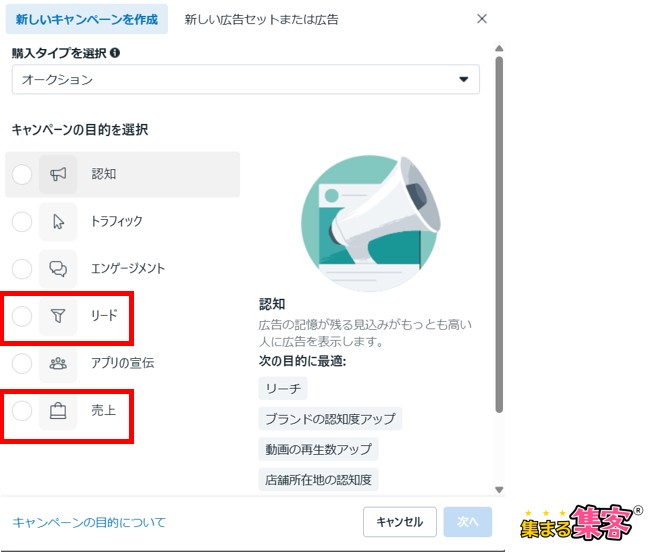Click the 売上 objective label text
Image resolution: width=653 pixels, height=555 pixels.
coord(103,410)
